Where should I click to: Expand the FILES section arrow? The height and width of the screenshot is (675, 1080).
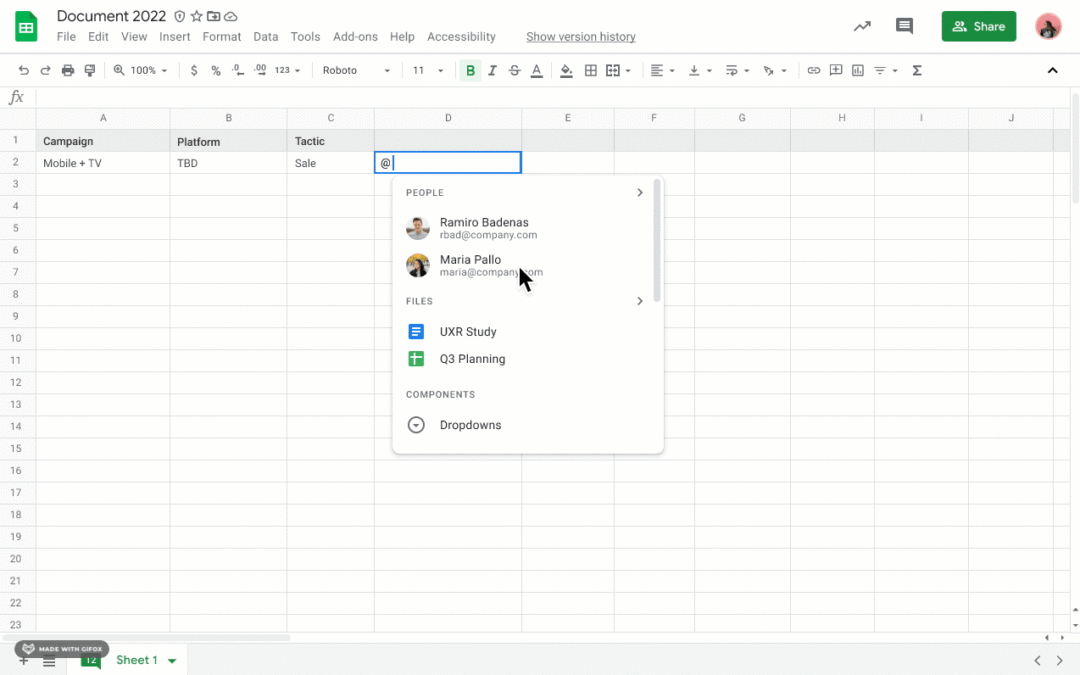click(639, 301)
